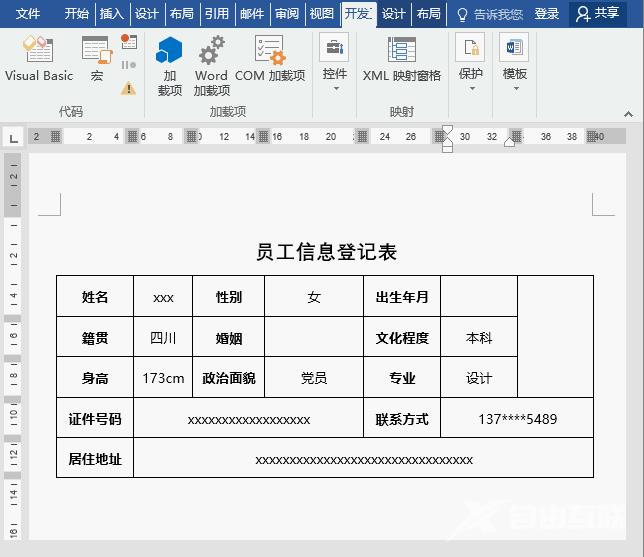Image resolution: width=644 pixels, height=557 pixels.
Task: Switch to the 审阅 ribbon tab
Action: point(287,14)
